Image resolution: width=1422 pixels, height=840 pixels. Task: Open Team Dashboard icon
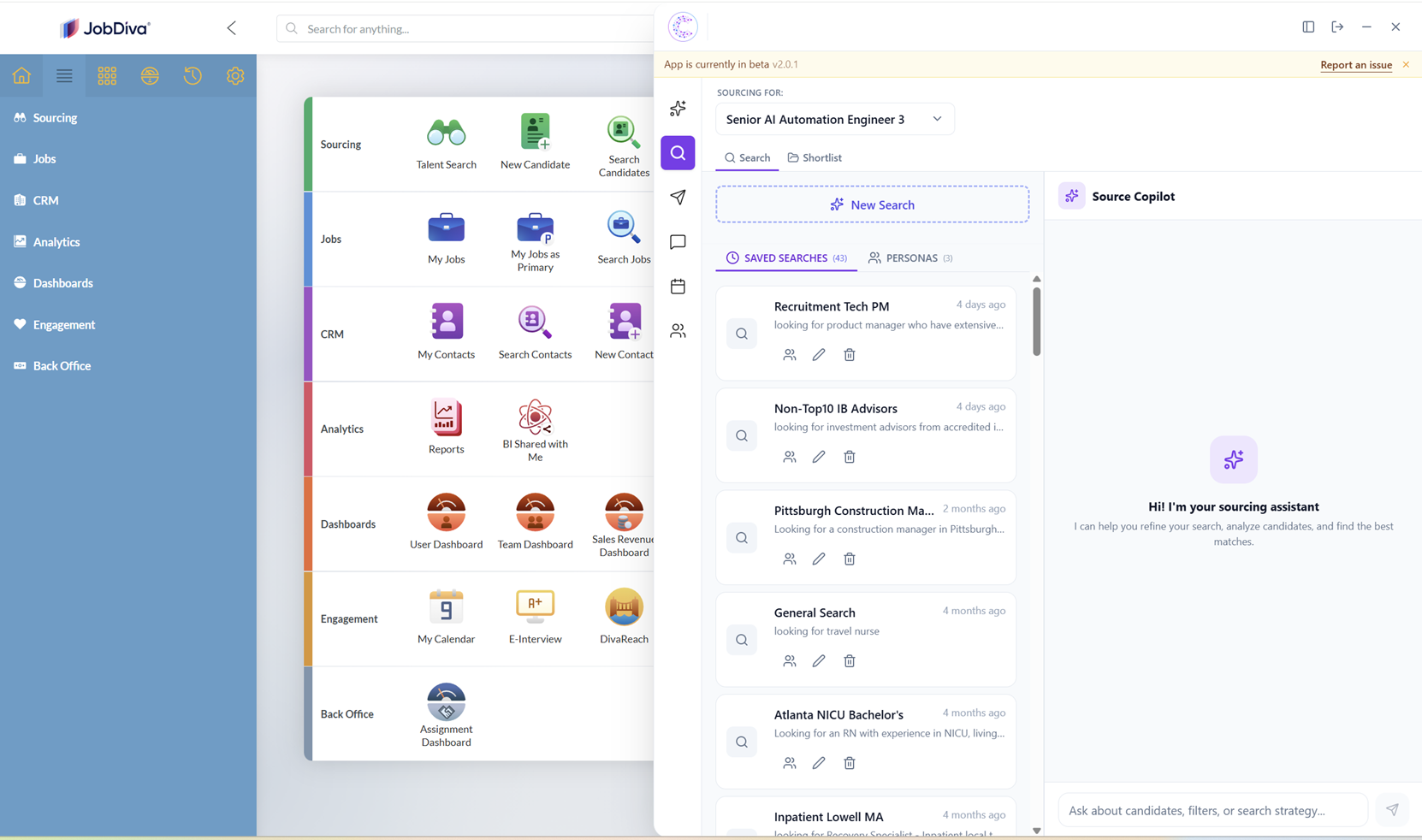tap(535, 512)
